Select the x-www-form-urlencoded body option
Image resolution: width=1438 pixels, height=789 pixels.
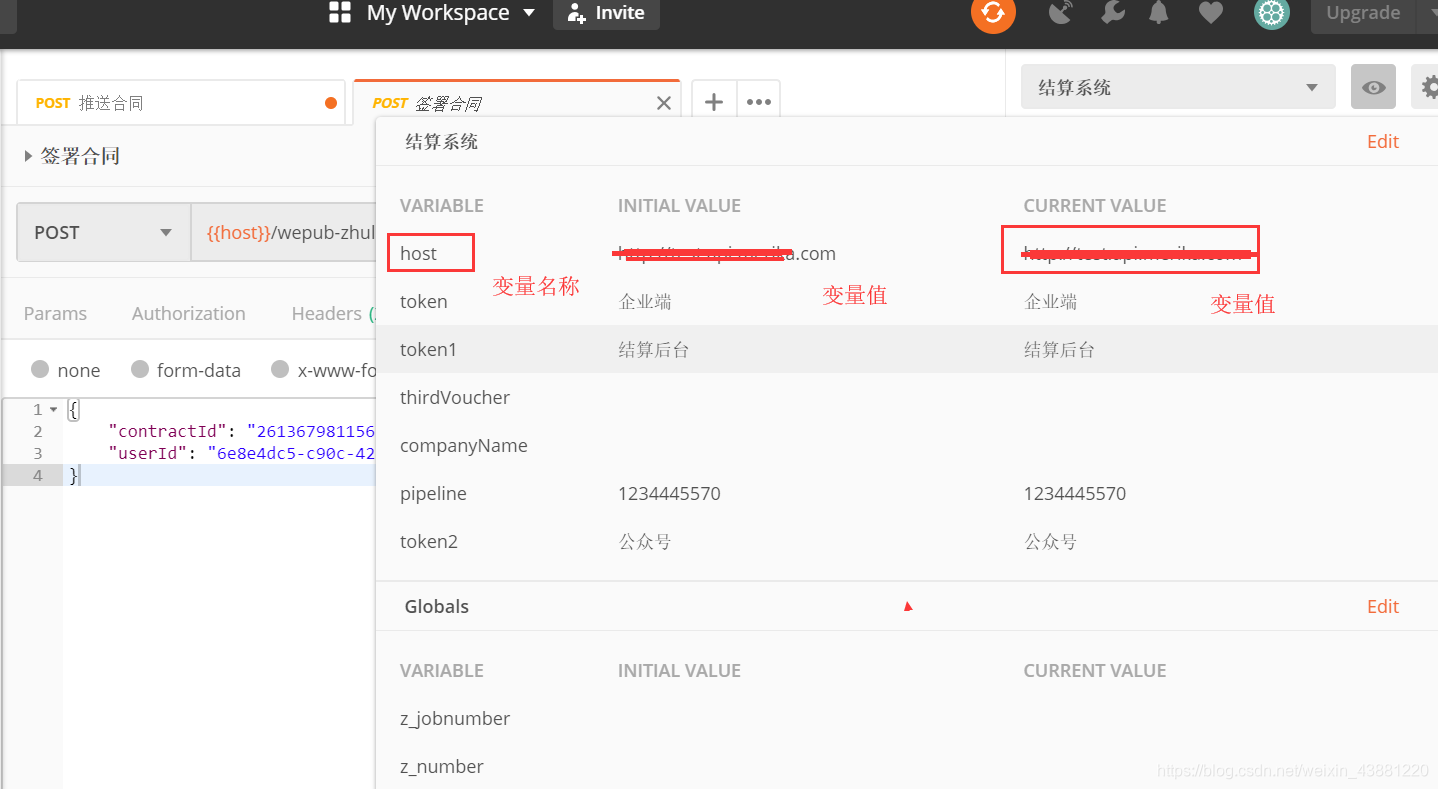click(x=324, y=370)
